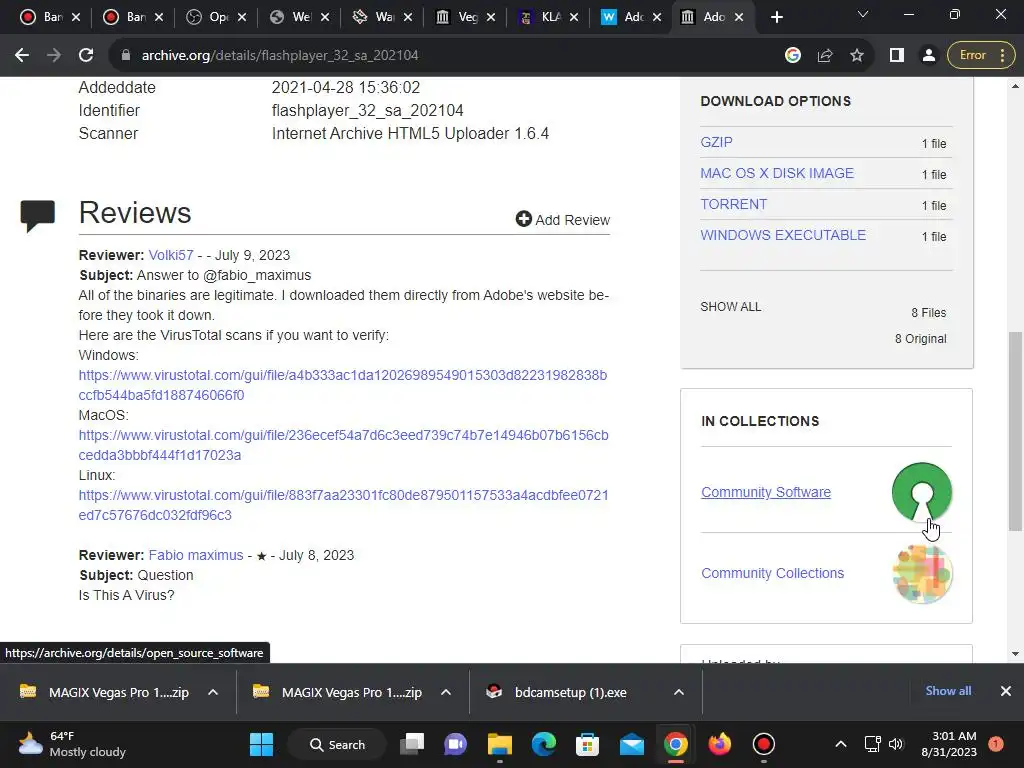Close the downloads bar
Image resolution: width=1024 pixels, height=768 pixels.
click(x=1006, y=691)
